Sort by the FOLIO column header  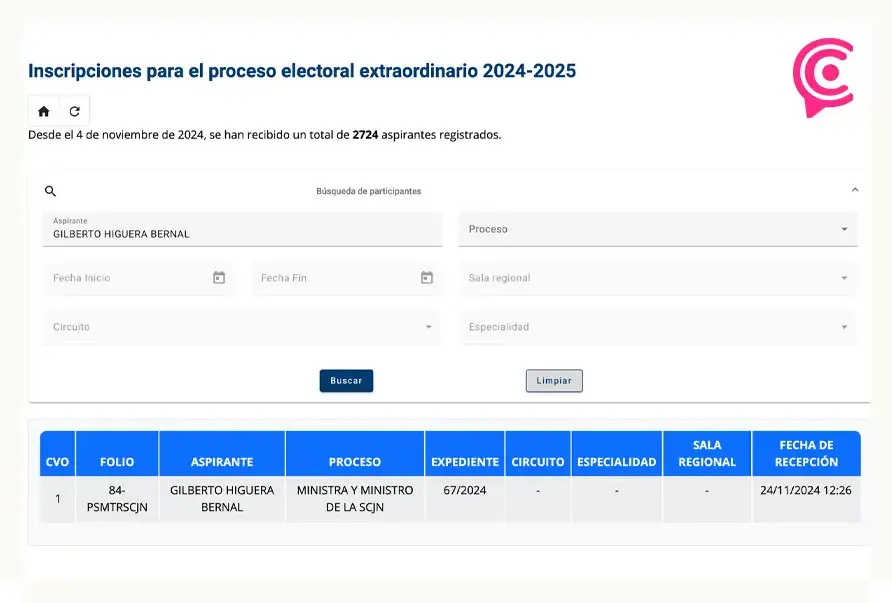[117, 462]
